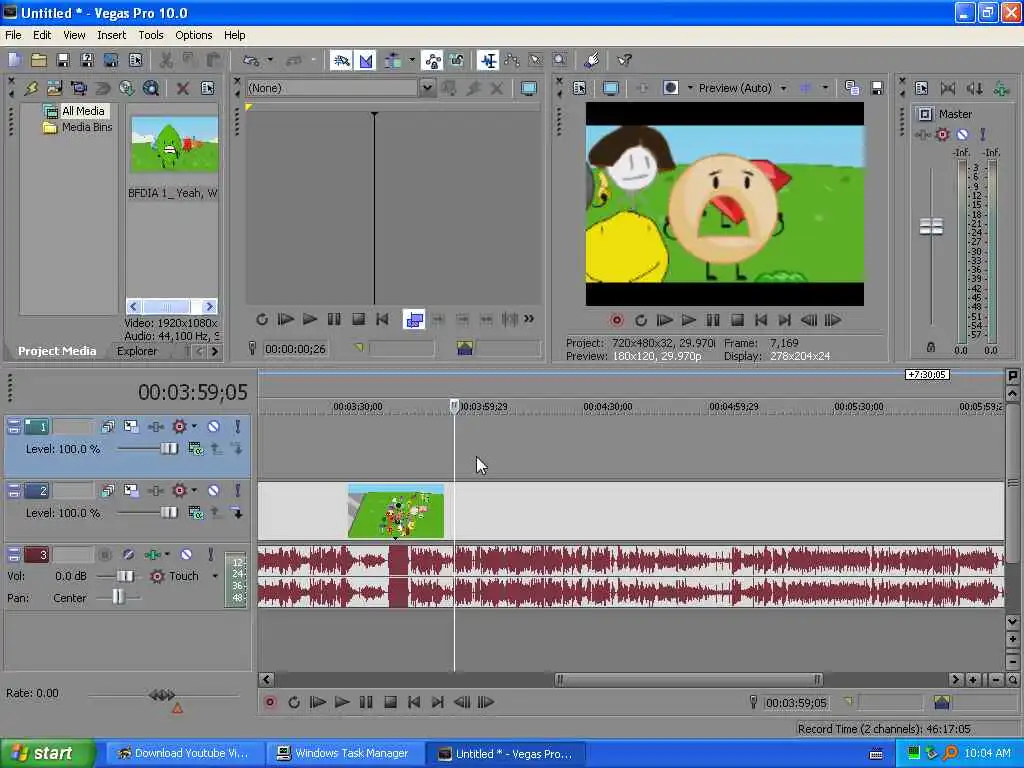The image size is (1024, 768).
Task: Click timeline Play From Start button
Action: pyautogui.click(x=317, y=703)
